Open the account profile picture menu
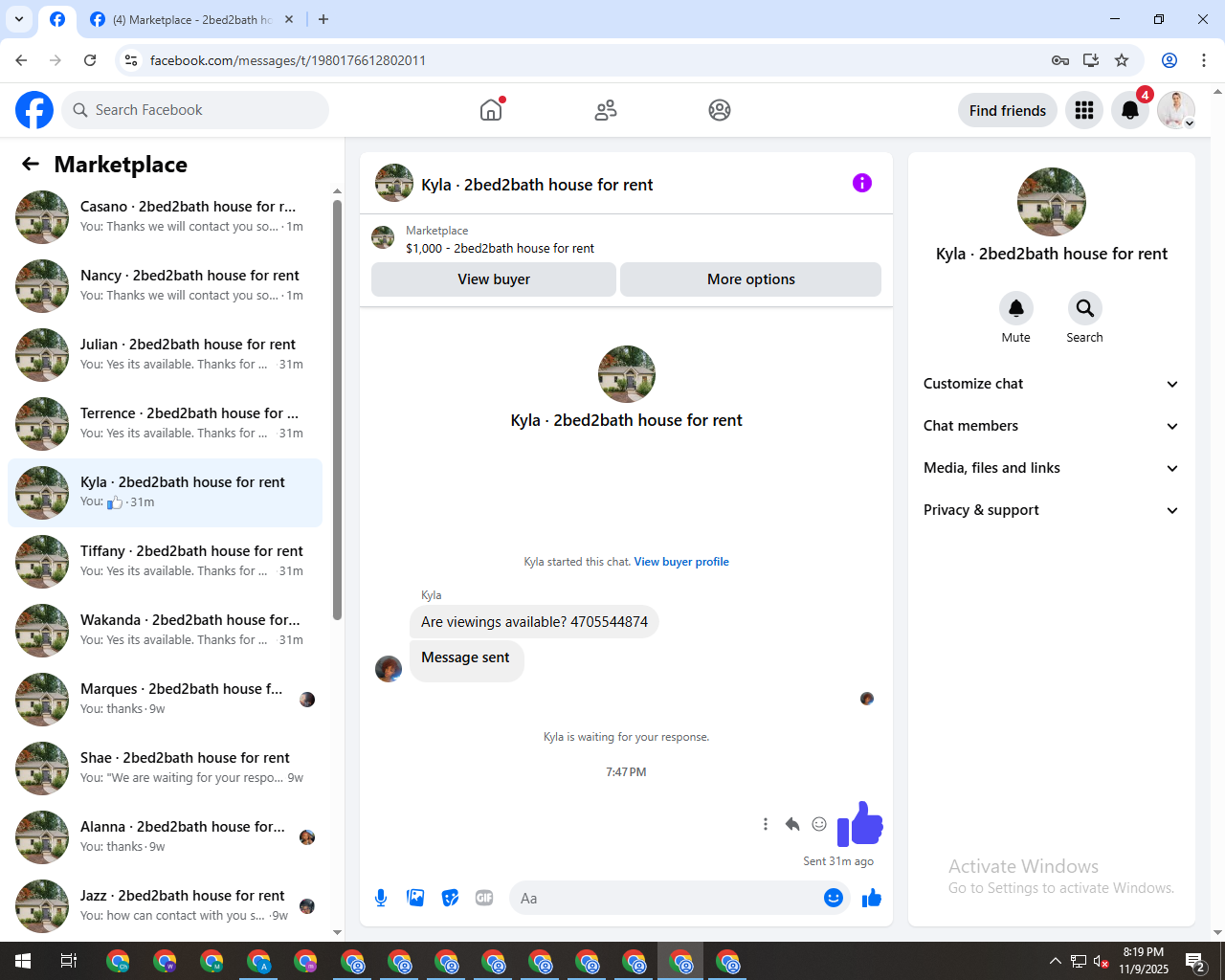This screenshot has height=980, width=1225. [x=1176, y=110]
